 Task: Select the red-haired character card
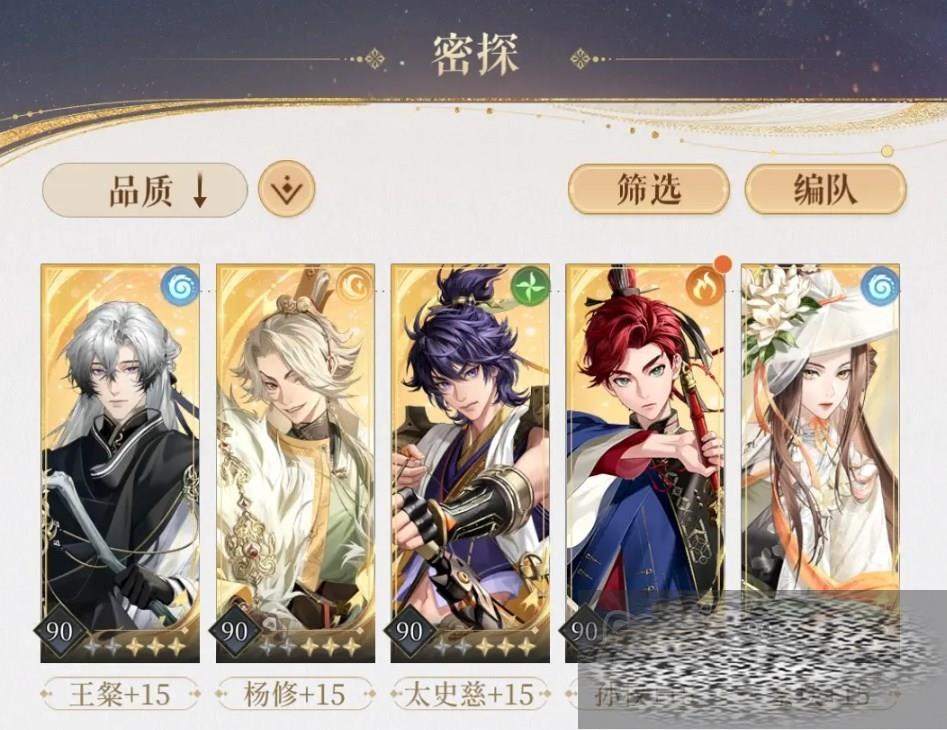pyautogui.click(x=646, y=463)
